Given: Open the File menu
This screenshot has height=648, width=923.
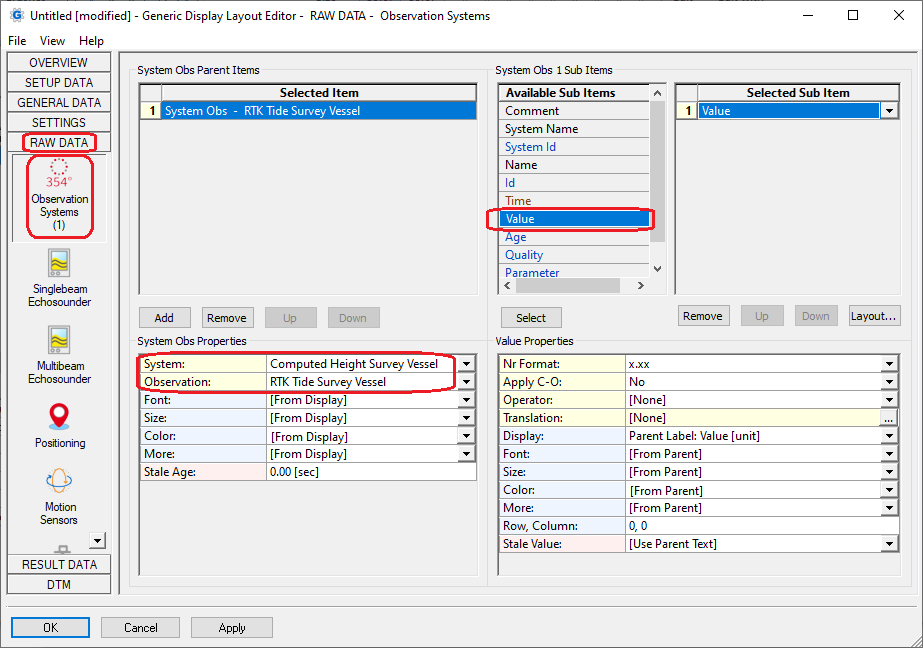Looking at the screenshot, I should click(x=17, y=41).
